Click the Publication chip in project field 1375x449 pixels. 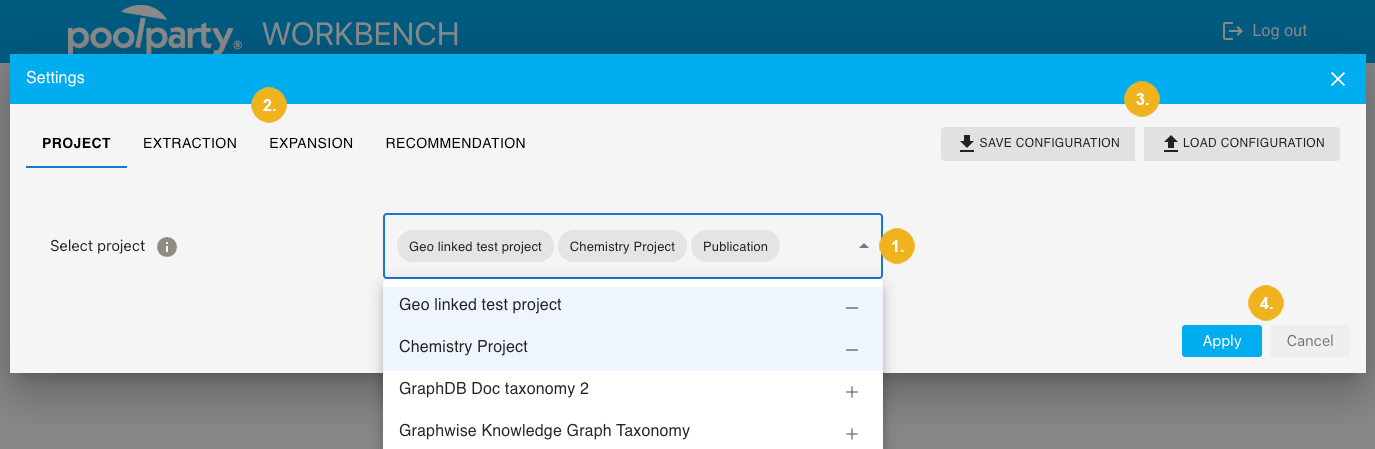735,247
